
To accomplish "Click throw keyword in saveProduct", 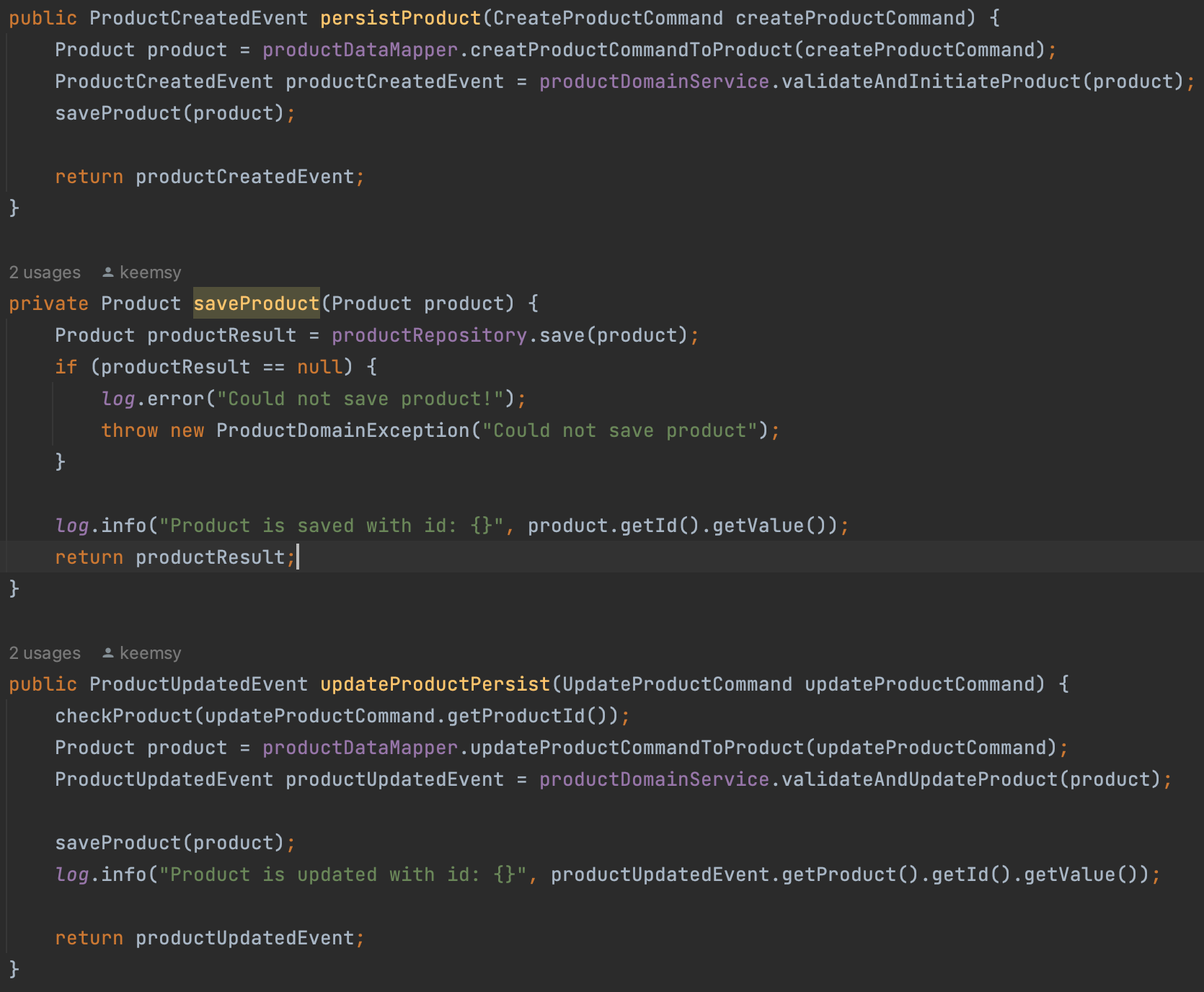I will click(x=130, y=430).
